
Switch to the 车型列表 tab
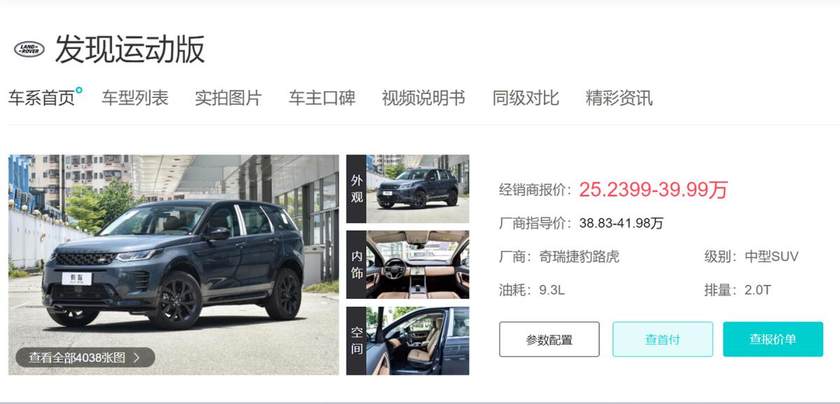tap(135, 98)
